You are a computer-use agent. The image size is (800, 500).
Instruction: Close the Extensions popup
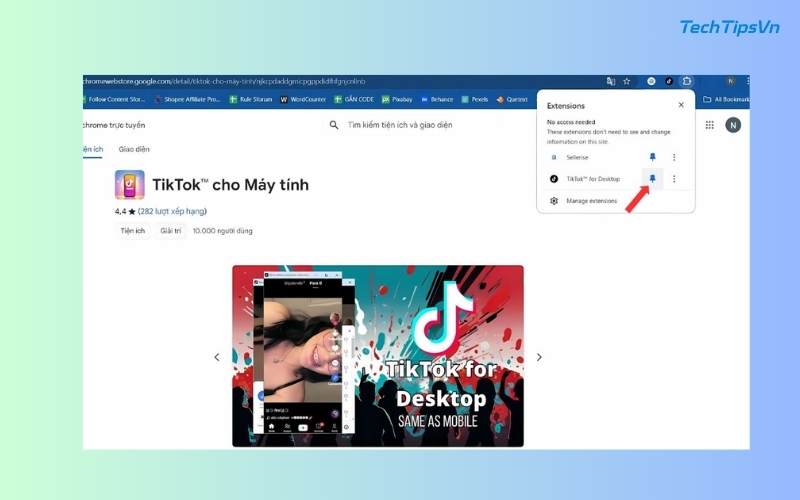(681, 105)
